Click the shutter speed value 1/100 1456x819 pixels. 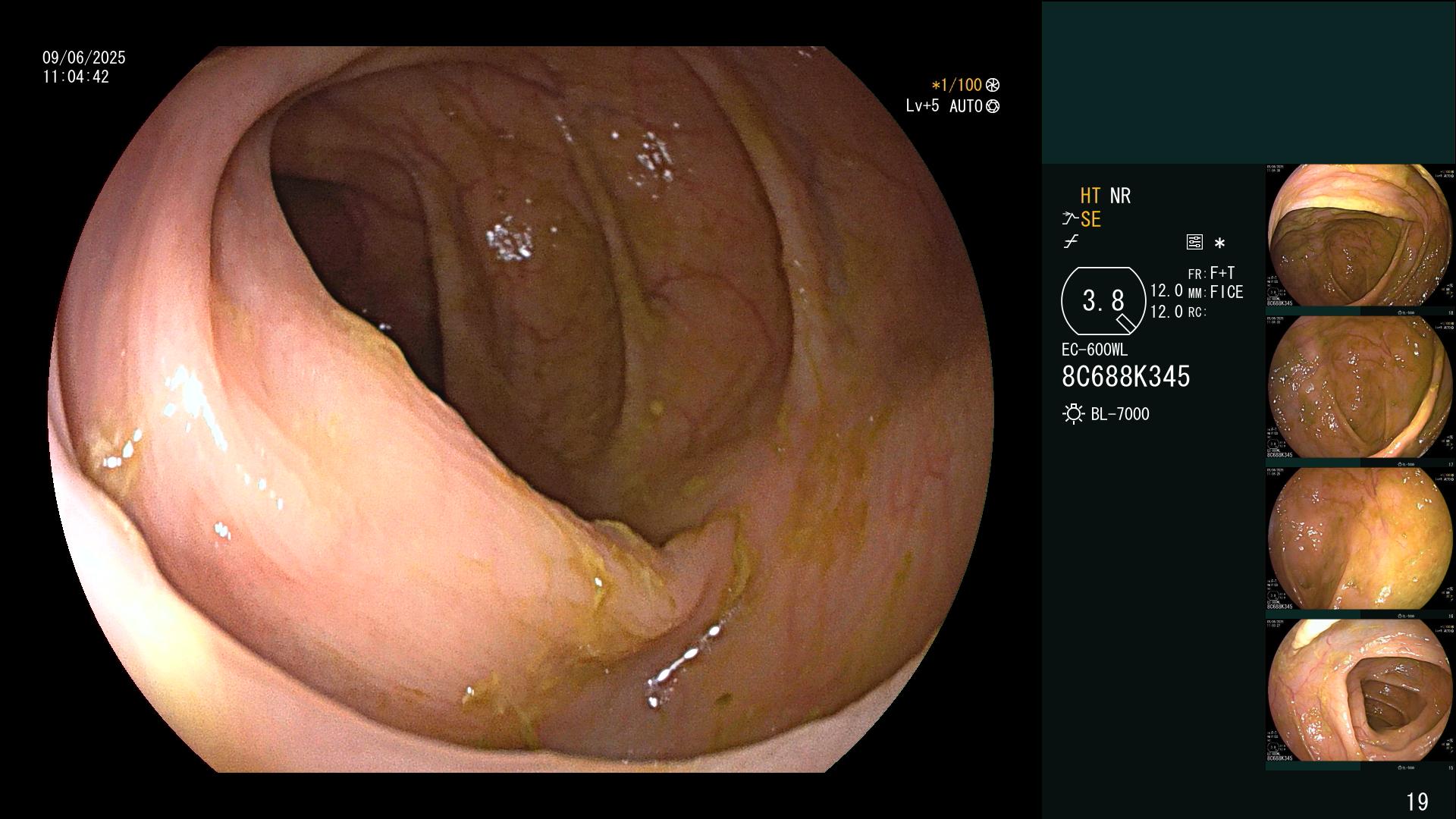957,85
